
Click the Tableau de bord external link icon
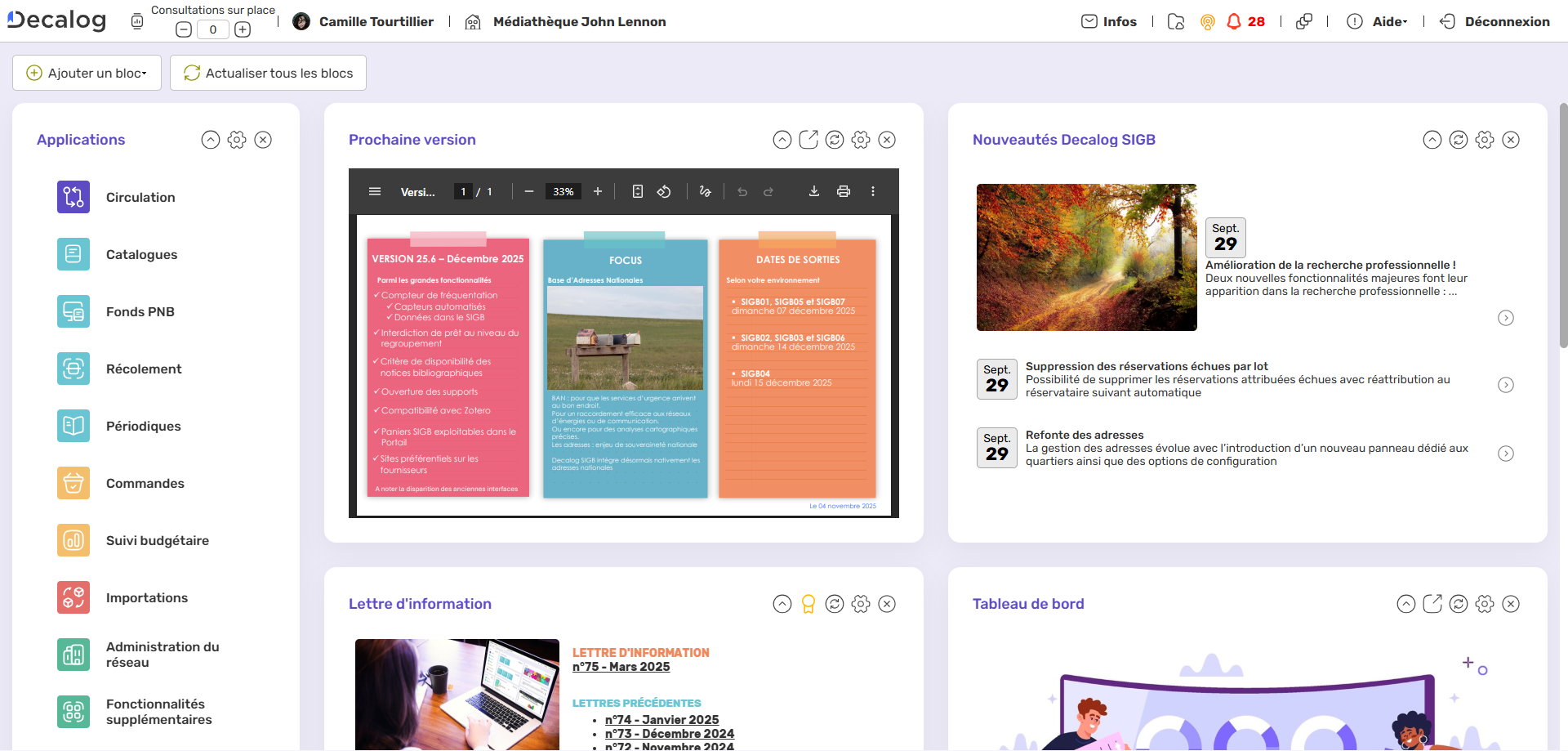click(1432, 604)
